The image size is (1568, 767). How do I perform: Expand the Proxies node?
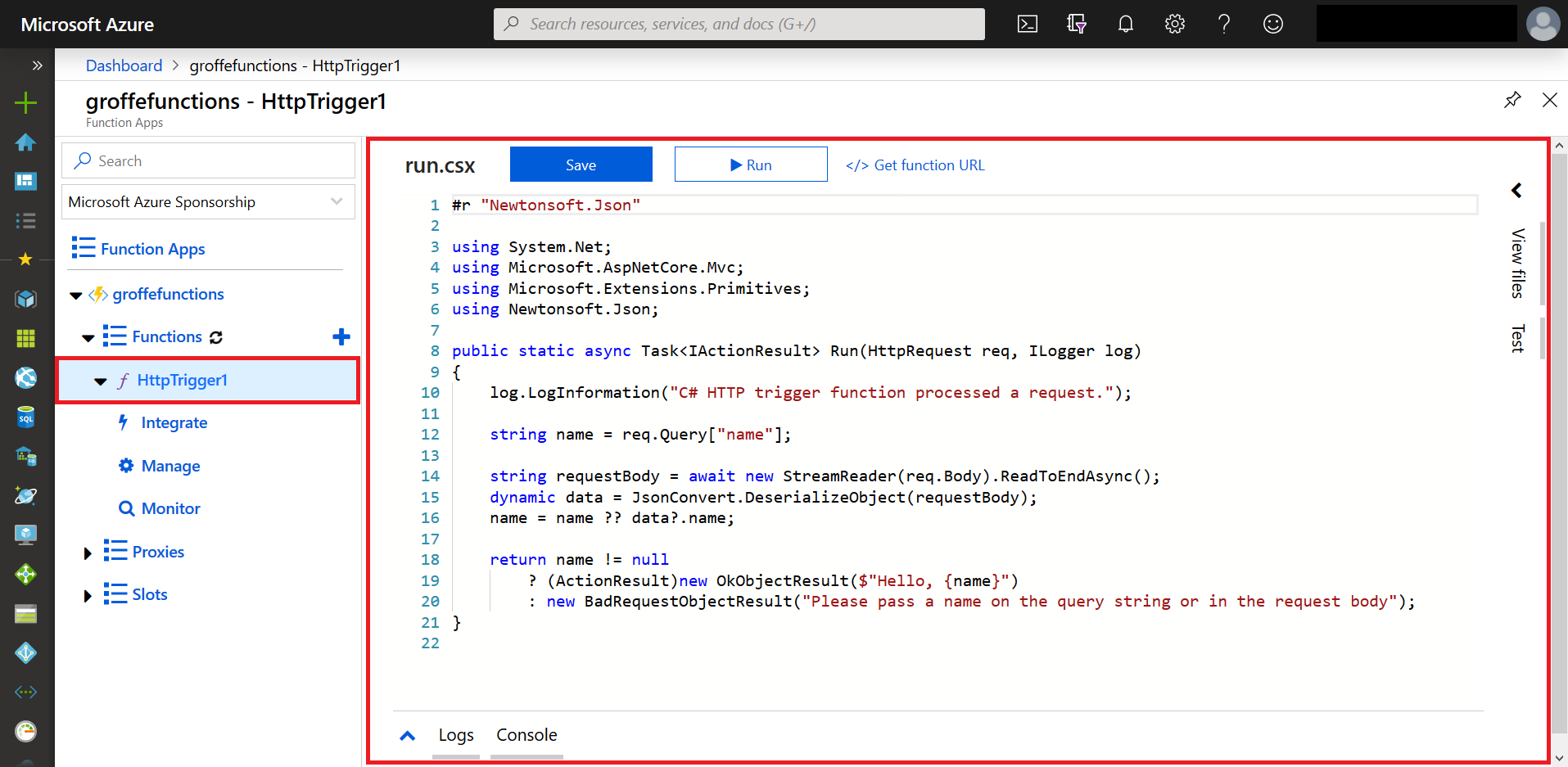(88, 553)
